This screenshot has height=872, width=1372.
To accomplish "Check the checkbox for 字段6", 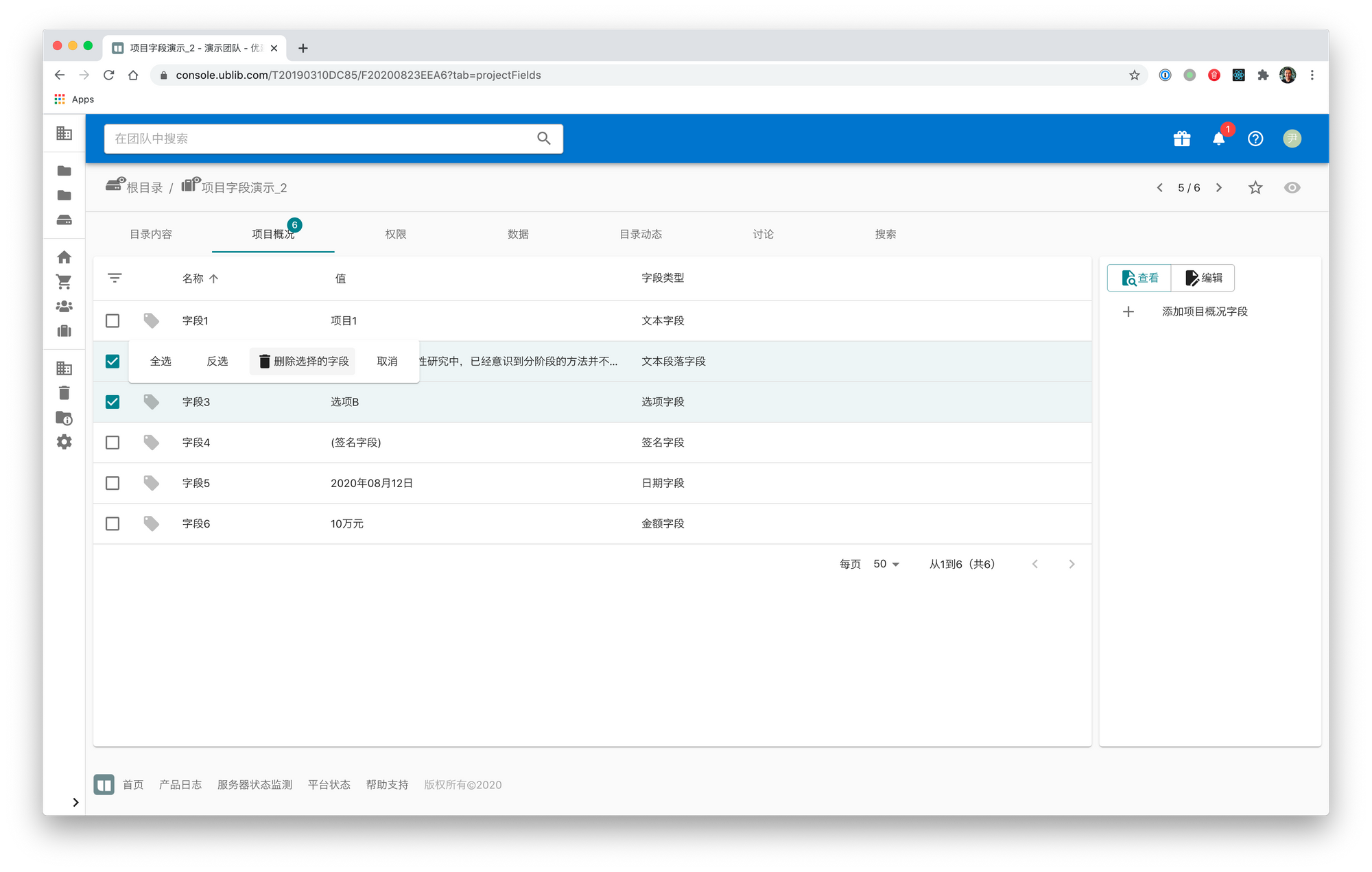I will click(113, 523).
